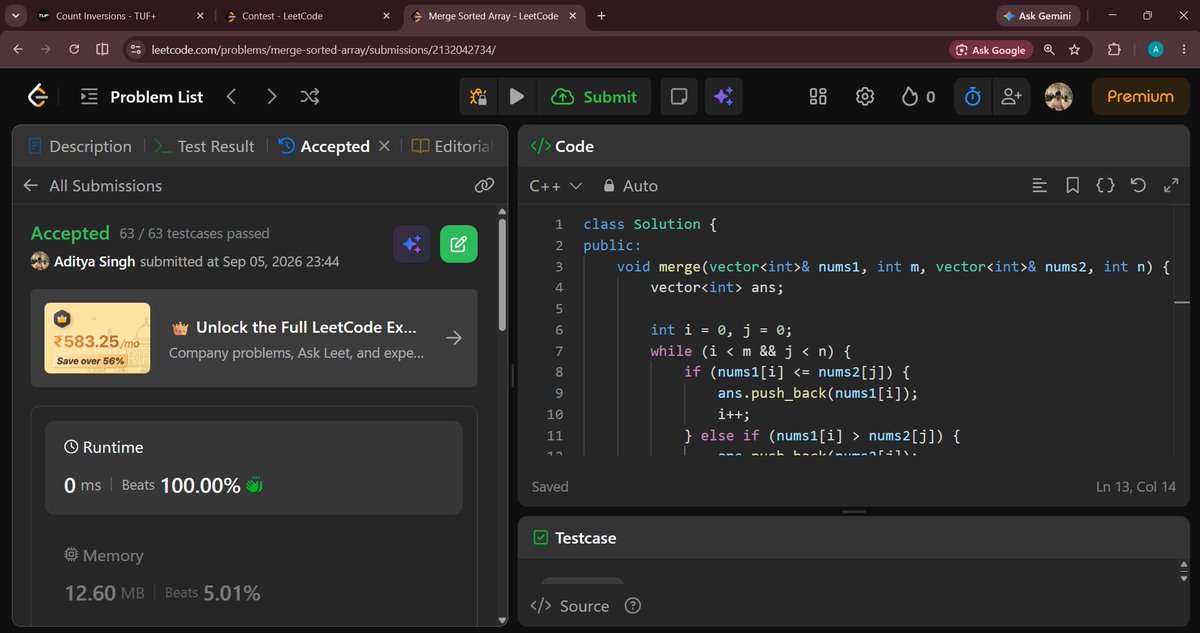The height and width of the screenshot is (633, 1200).
Task: Select the Accepted tab
Action: pos(323,146)
